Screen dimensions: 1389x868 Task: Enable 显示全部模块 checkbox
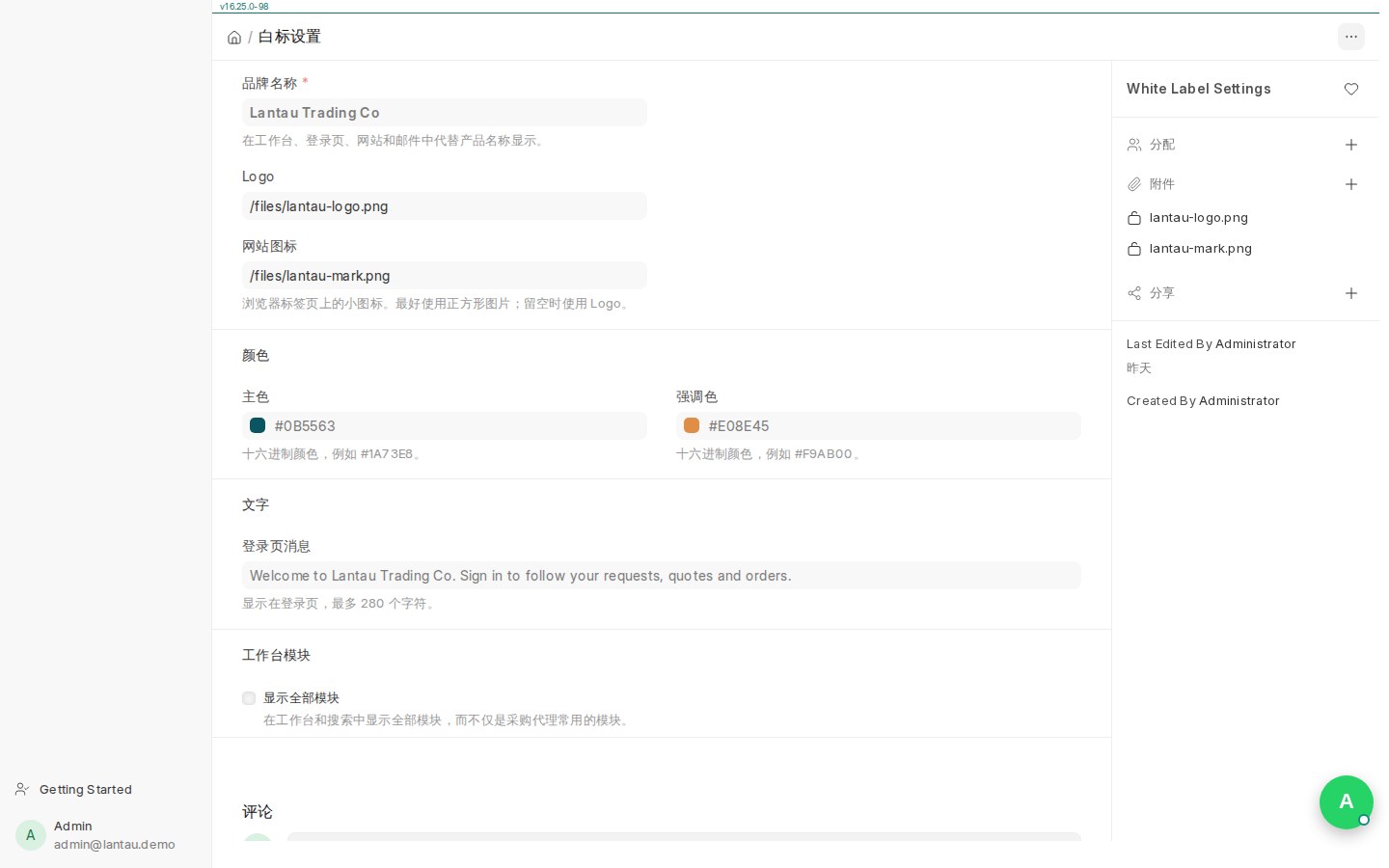click(x=249, y=698)
